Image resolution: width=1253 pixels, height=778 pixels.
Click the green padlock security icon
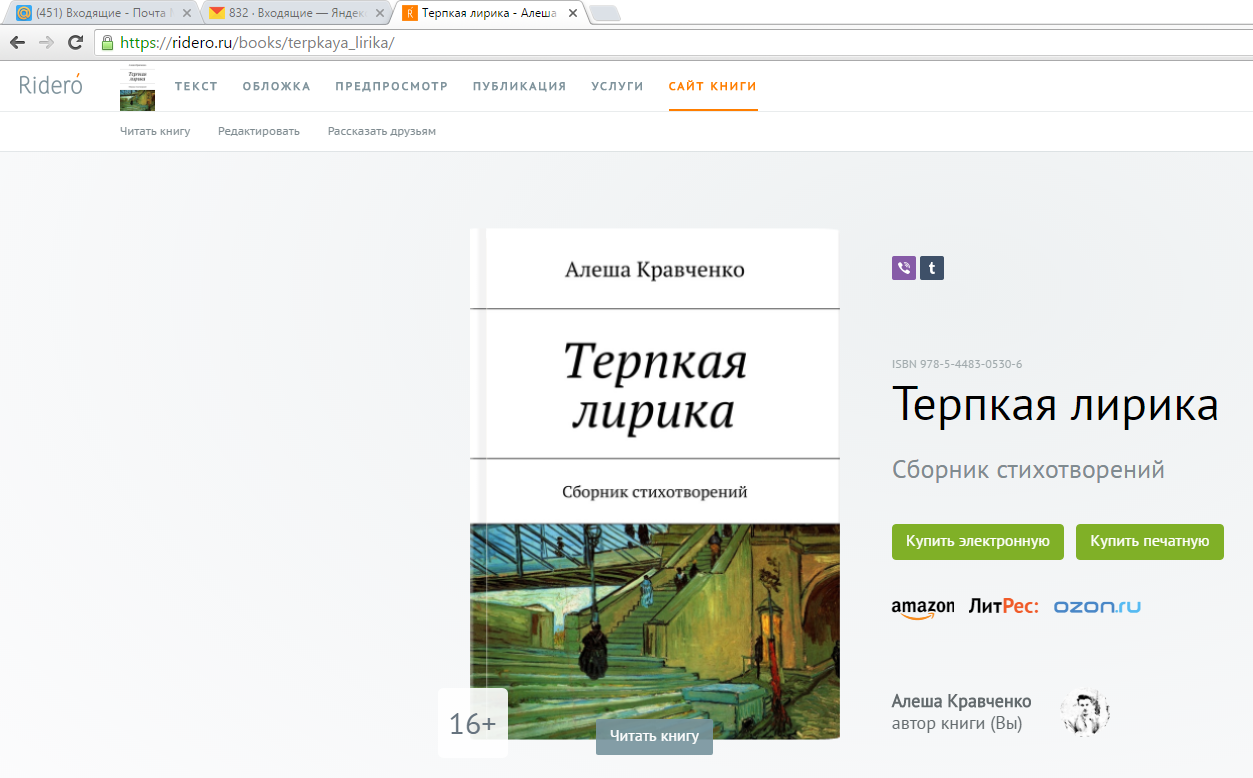(108, 43)
